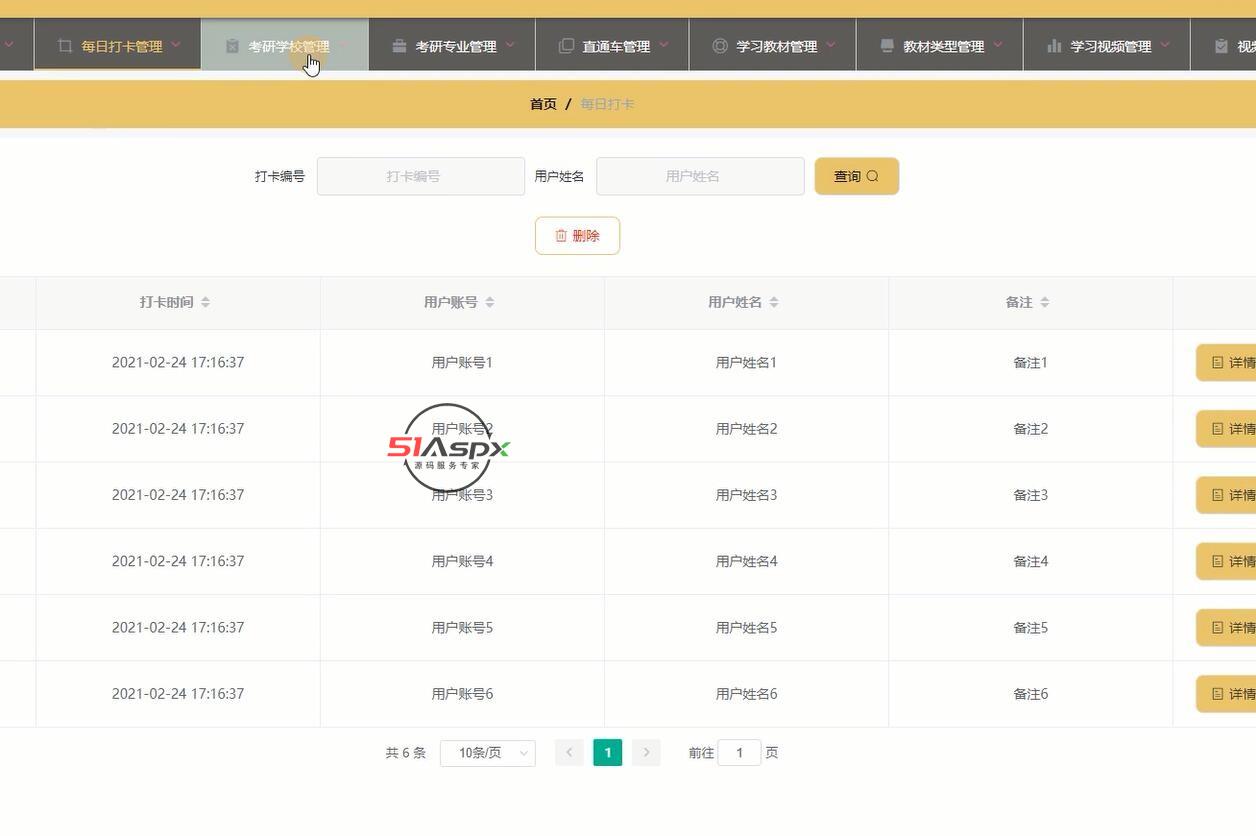Screen dimensions: 1256x836
Task: Click the bar chart icon beside 学习视频管理
Action: 1054,46
